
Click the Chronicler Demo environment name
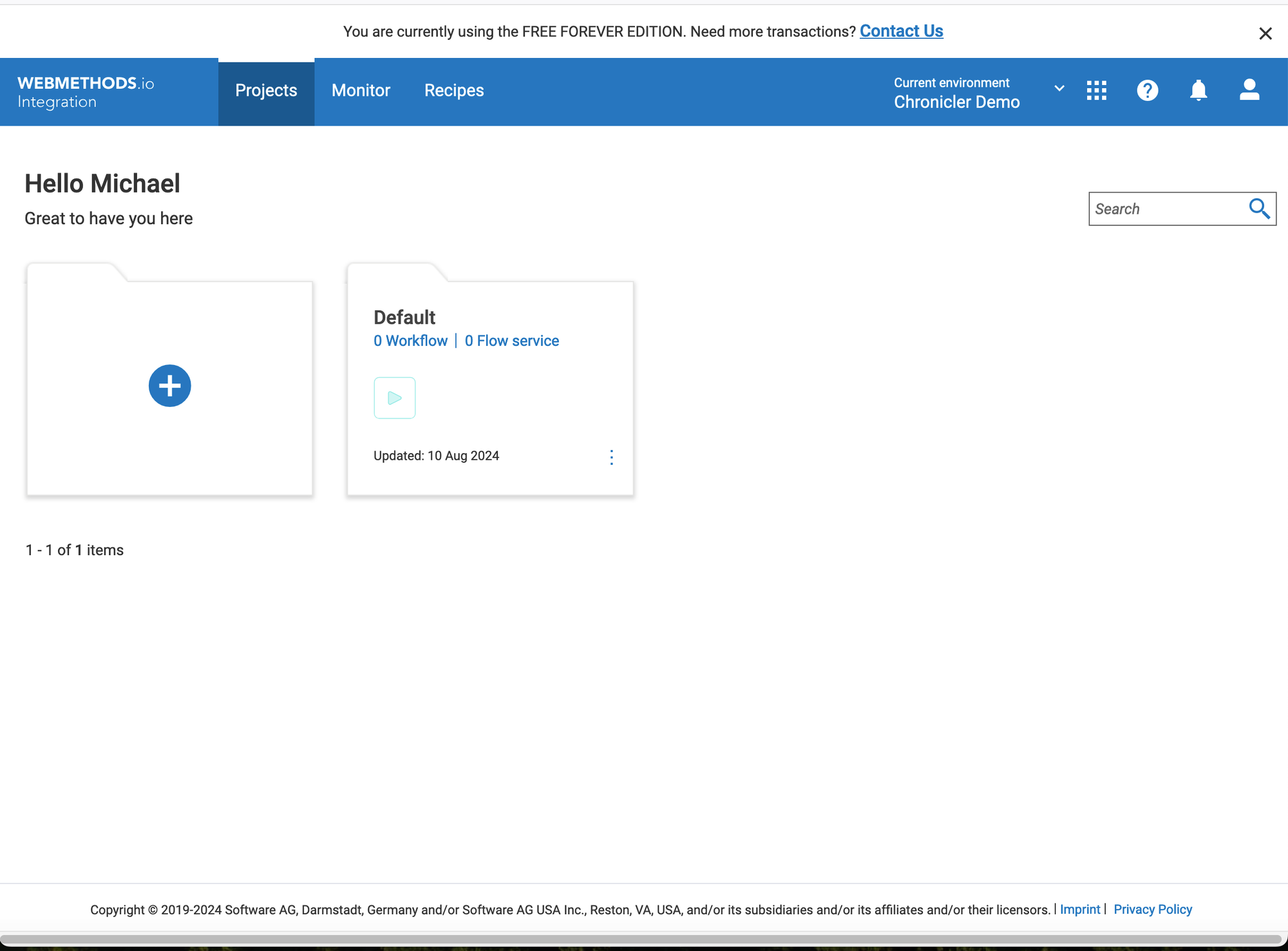pyautogui.click(x=956, y=102)
